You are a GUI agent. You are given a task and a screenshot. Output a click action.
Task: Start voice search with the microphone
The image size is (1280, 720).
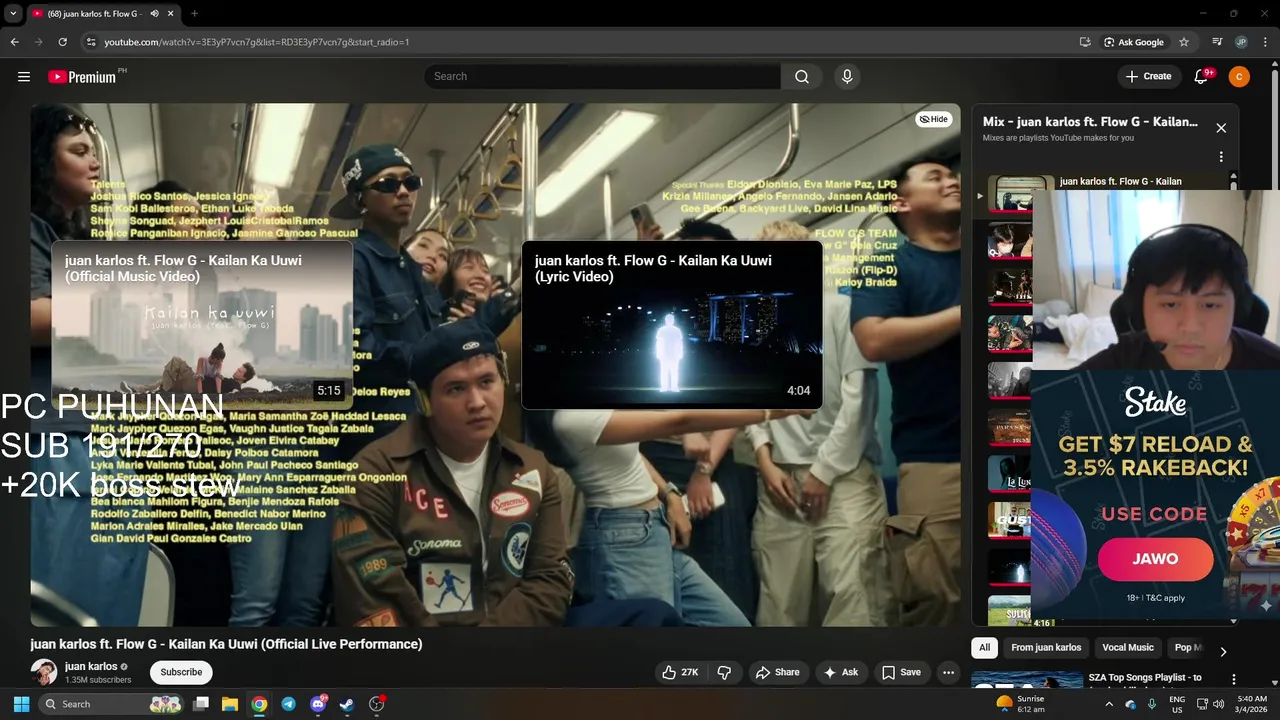tap(847, 77)
